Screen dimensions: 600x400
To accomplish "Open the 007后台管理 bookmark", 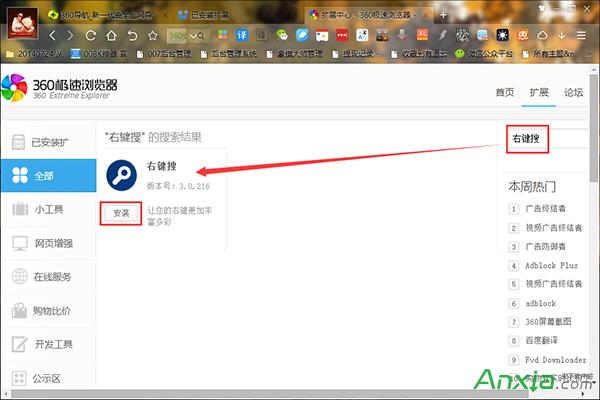I will (x=165, y=54).
